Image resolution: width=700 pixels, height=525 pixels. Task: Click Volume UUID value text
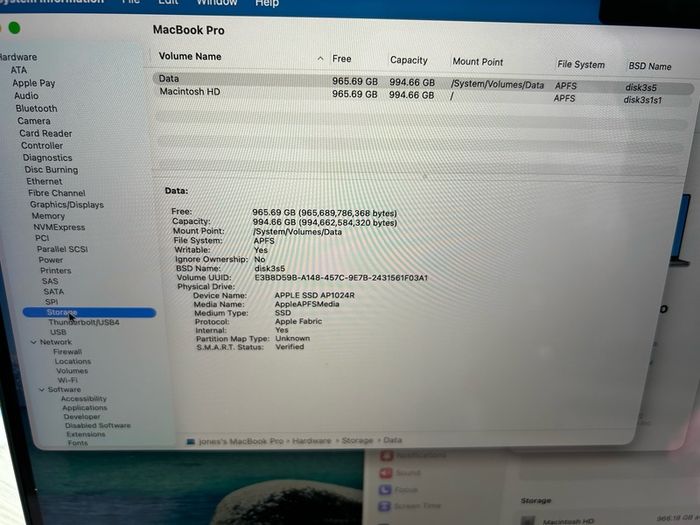pos(341,278)
